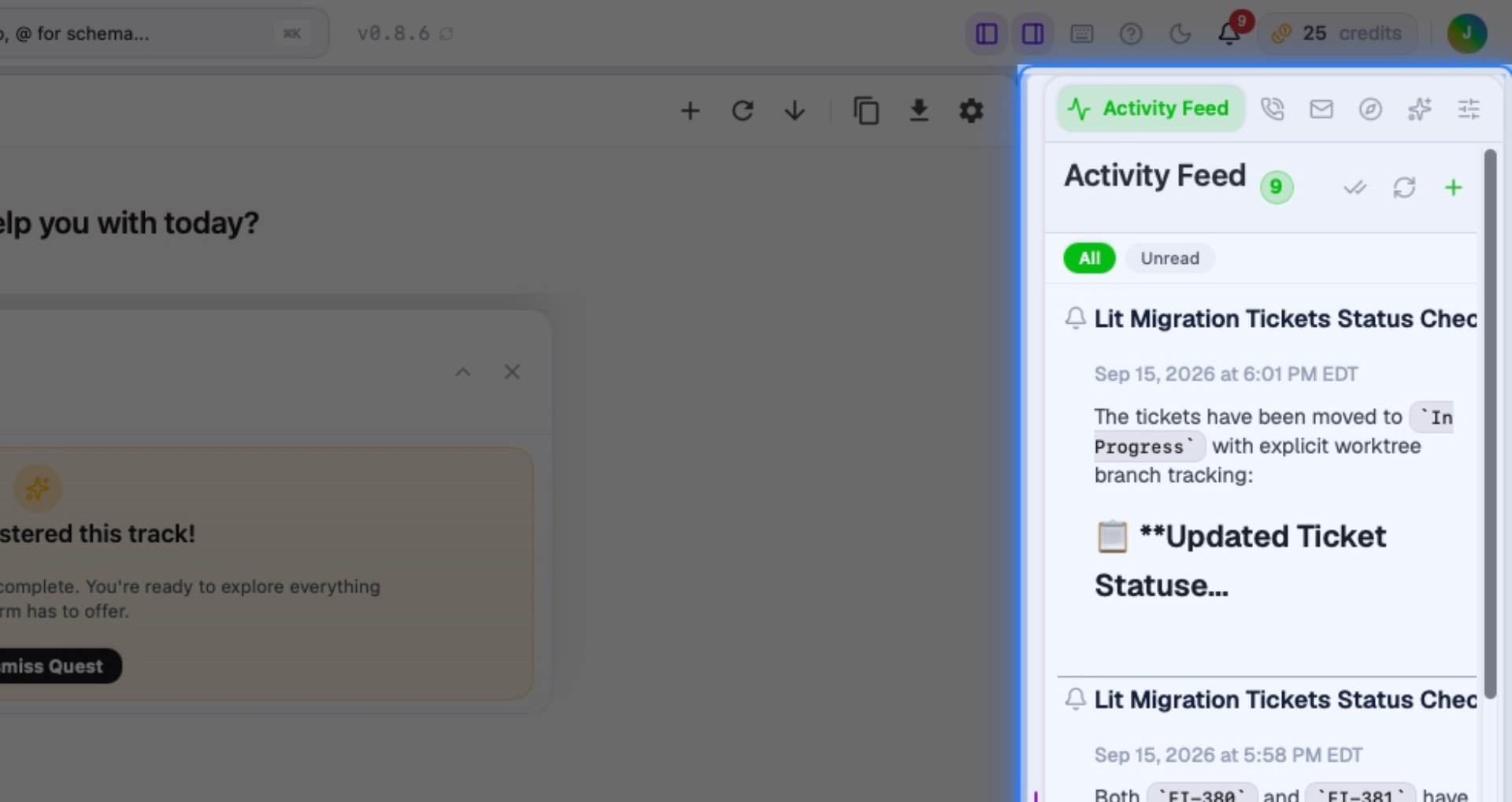Click timestamp Sep 15, 2026 at 5:58 PM EDT
This screenshot has height=802, width=1512.
click(x=1228, y=755)
